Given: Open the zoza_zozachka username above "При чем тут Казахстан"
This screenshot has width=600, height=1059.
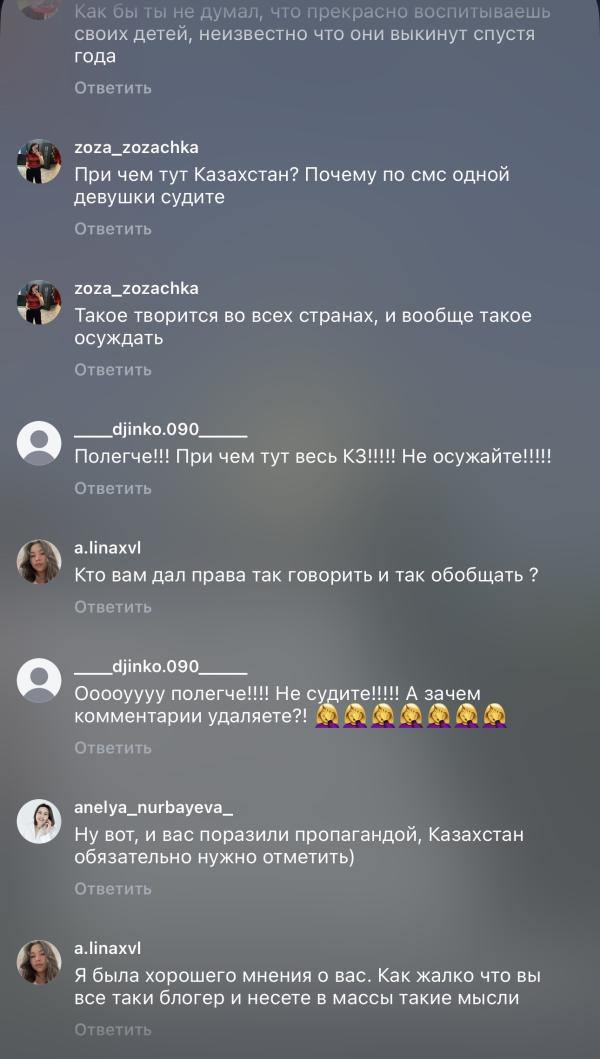Looking at the screenshot, I should point(136,148).
